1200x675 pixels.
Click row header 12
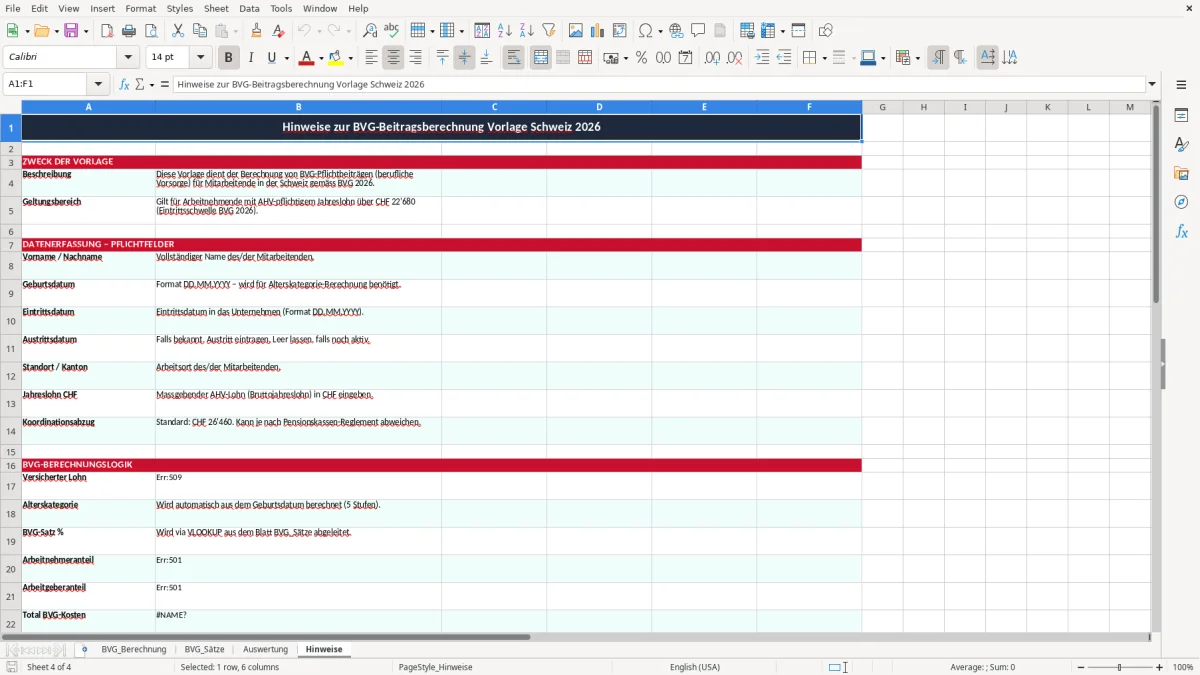click(x=11, y=376)
